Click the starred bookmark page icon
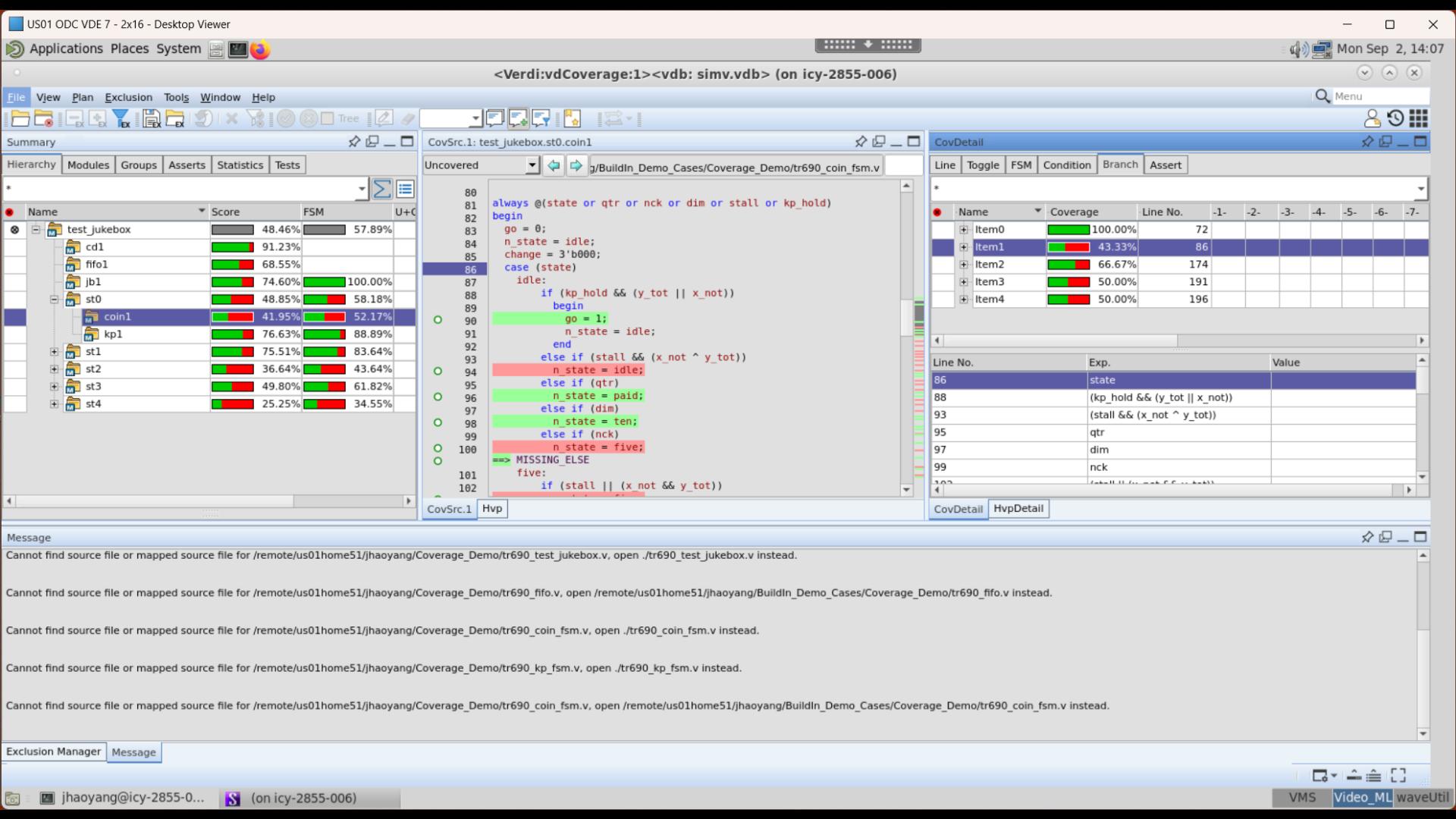Viewport: 1456px width, 819px height. (572, 118)
